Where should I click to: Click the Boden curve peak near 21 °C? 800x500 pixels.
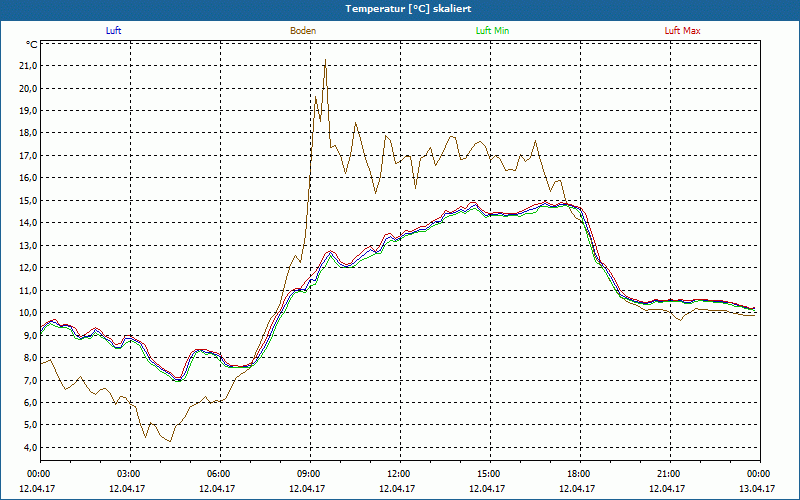(x=326, y=60)
